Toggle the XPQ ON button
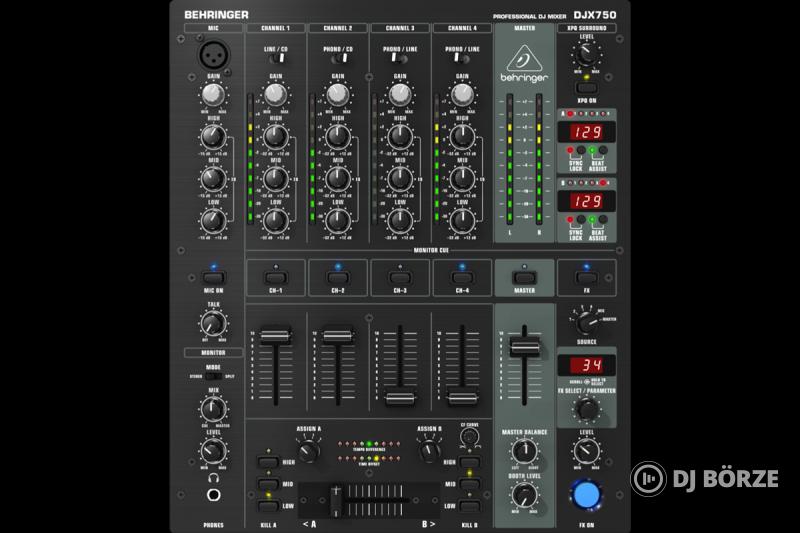The image size is (800, 533). coord(586,88)
